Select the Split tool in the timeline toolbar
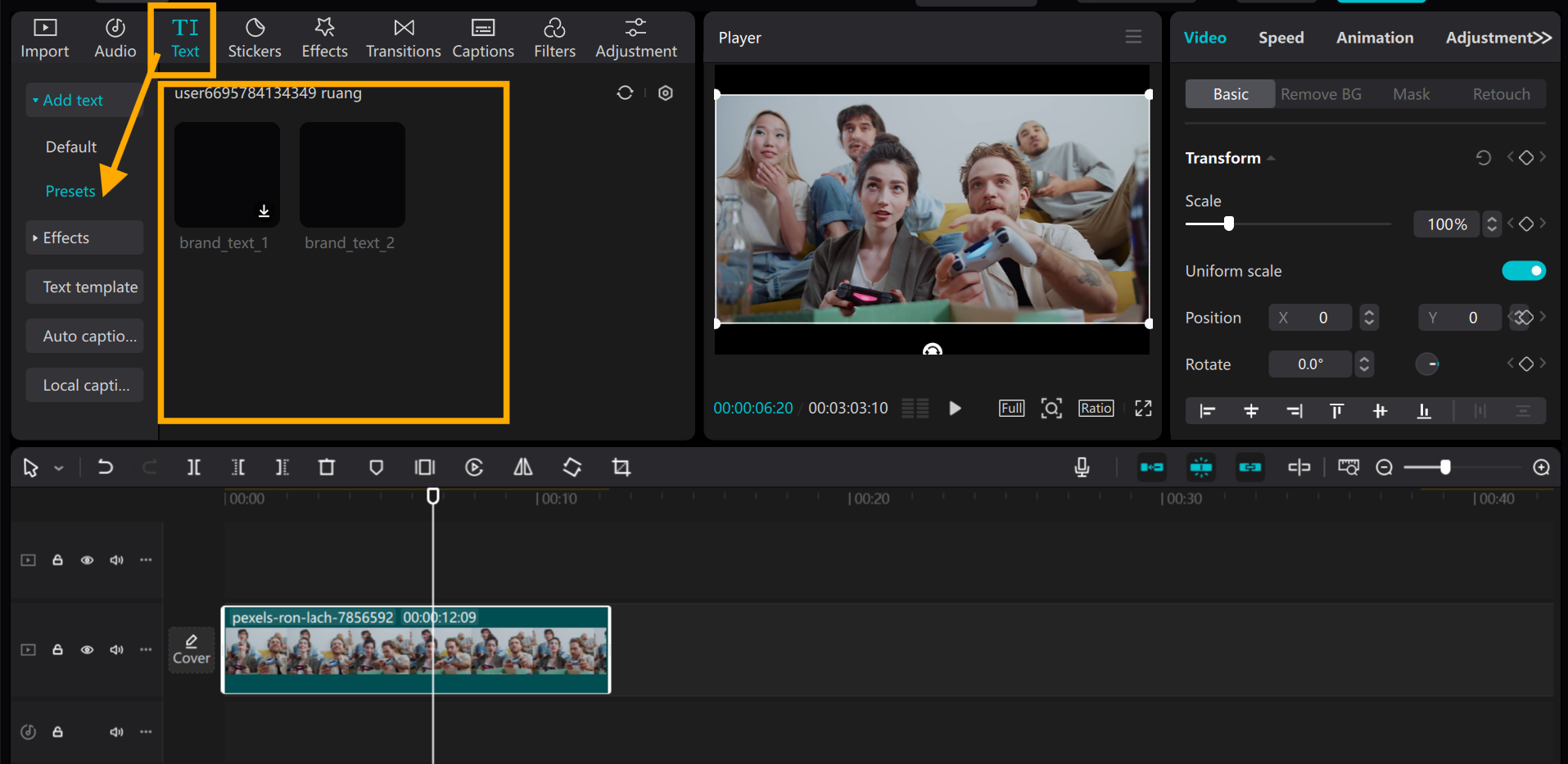Image resolution: width=1568 pixels, height=764 pixels. pos(194,467)
